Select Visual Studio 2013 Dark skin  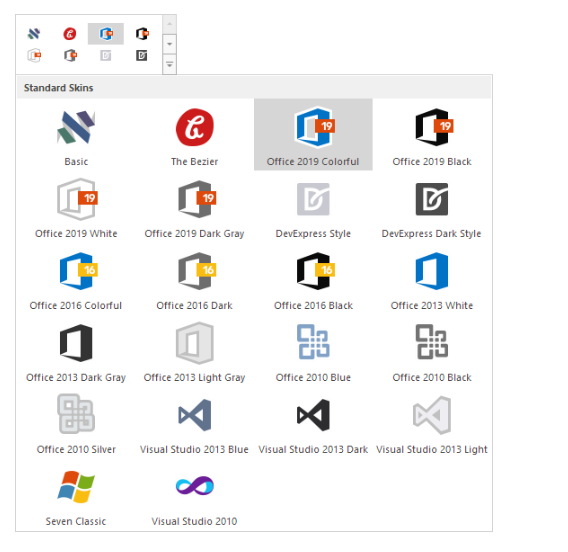point(313,423)
